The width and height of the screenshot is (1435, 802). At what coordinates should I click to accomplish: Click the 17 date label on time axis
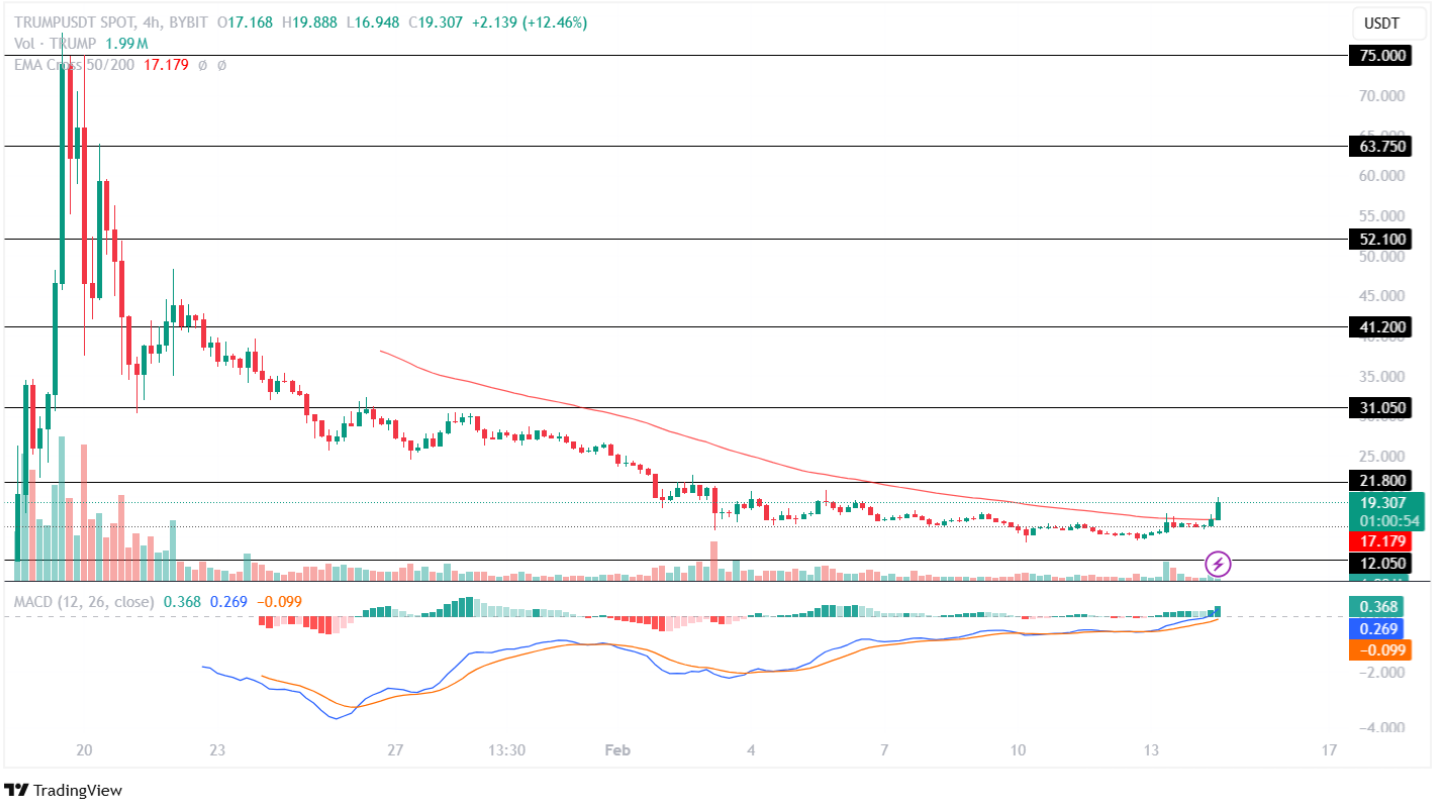(1329, 750)
